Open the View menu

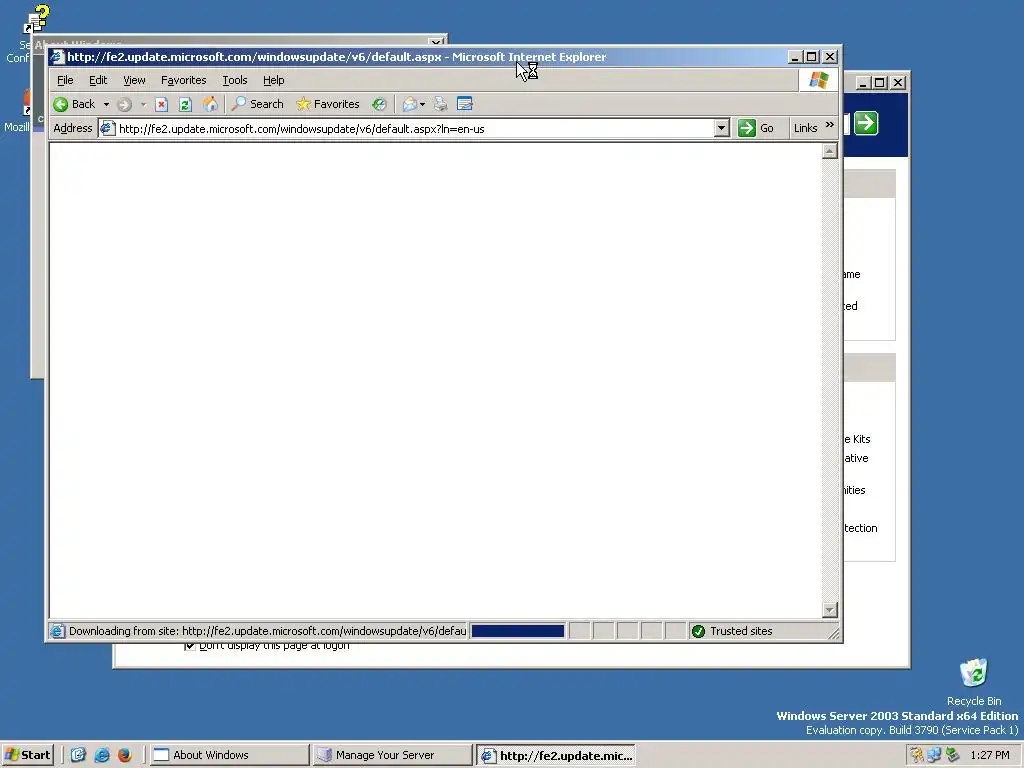135,80
